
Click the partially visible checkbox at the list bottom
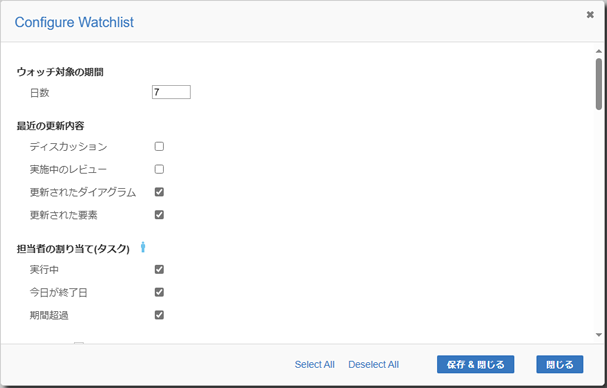pos(79,343)
